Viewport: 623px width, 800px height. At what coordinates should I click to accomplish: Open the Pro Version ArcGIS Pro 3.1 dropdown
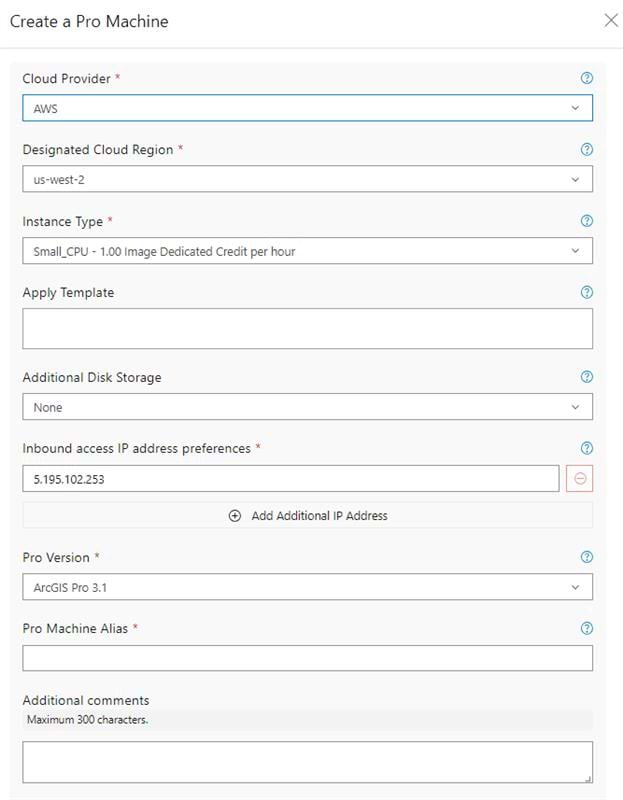pyautogui.click(x=307, y=587)
